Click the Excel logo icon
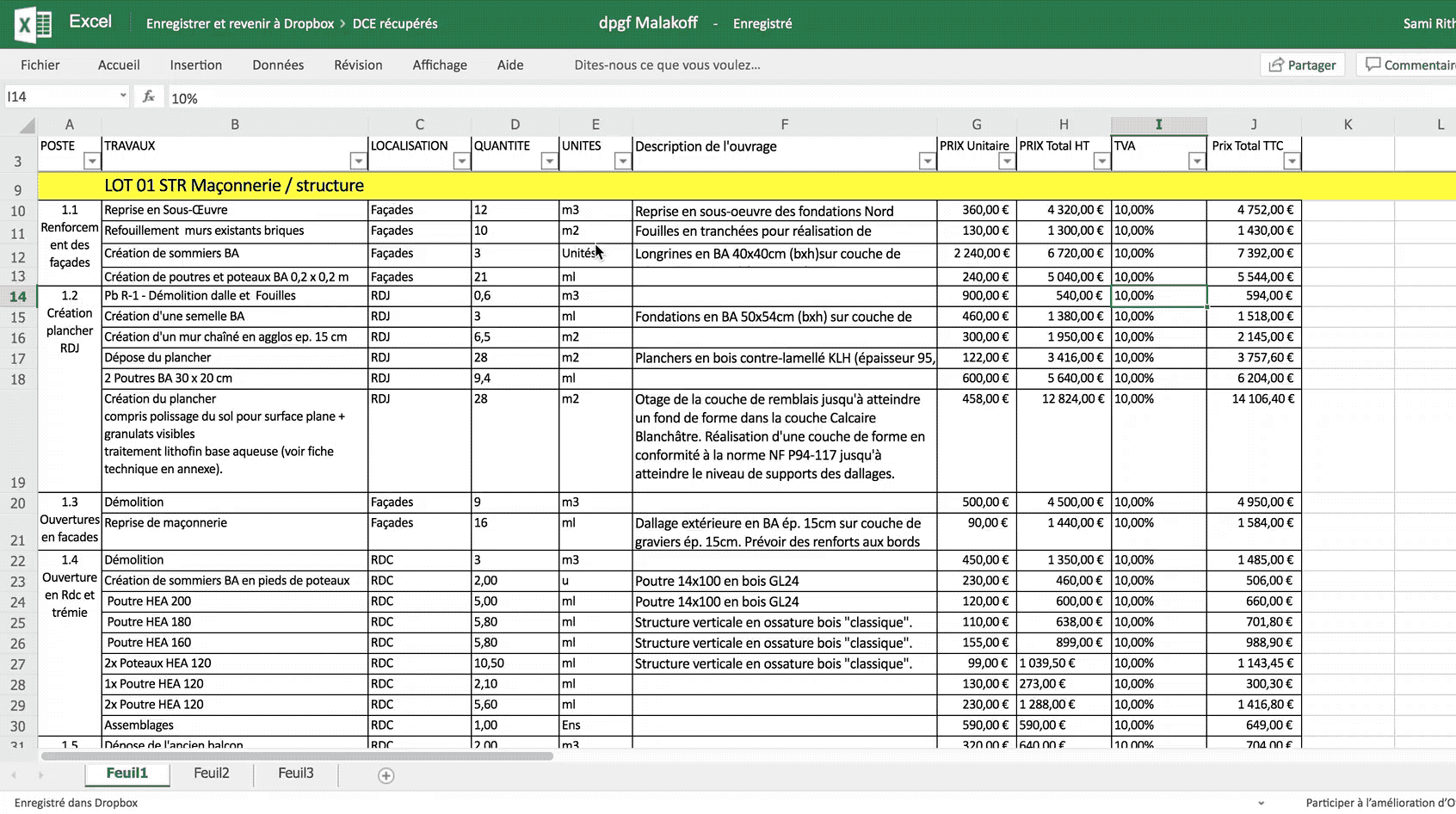This screenshot has width=1456, height=814. click(x=33, y=24)
